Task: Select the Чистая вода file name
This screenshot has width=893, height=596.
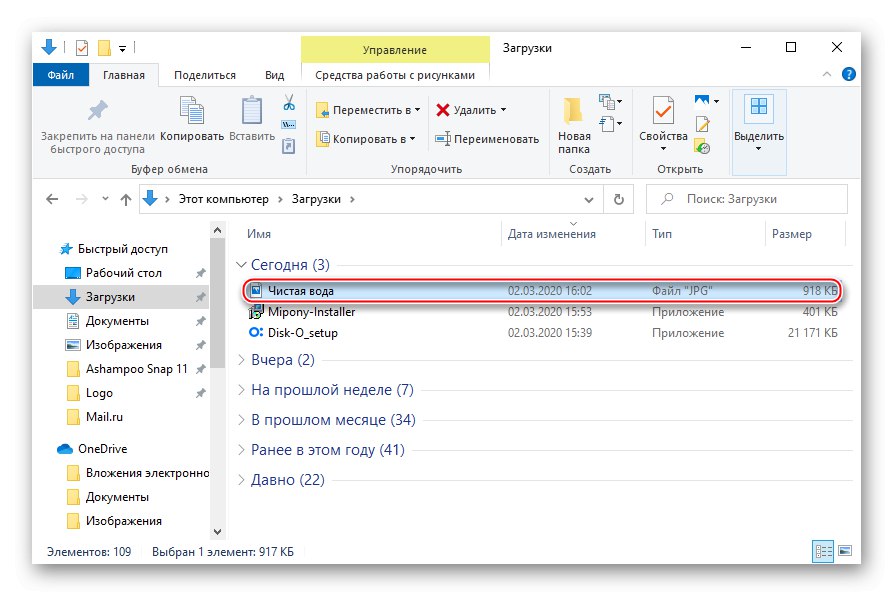Action: pos(301,291)
